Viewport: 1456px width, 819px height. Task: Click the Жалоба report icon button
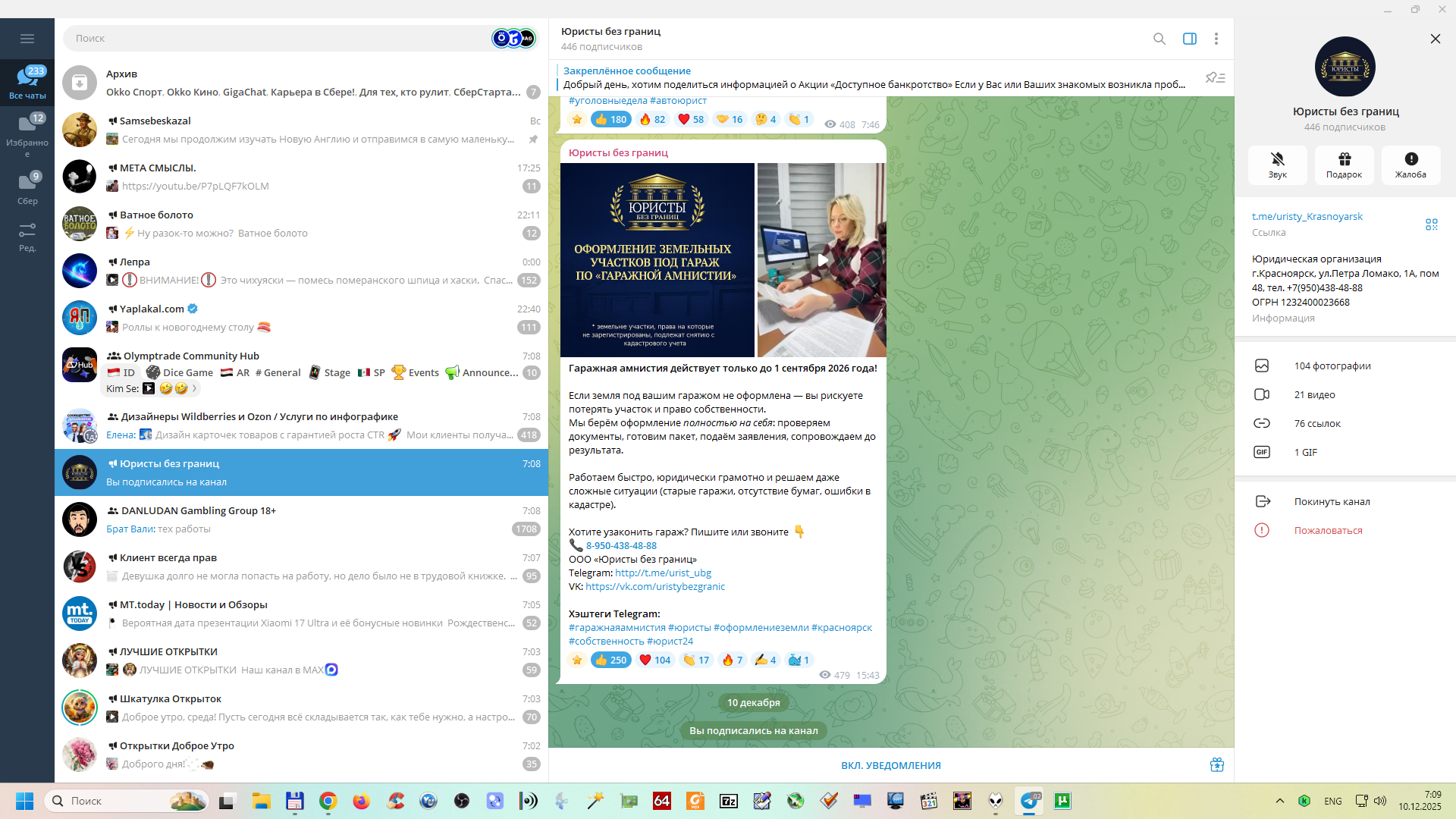(1410, 165)
